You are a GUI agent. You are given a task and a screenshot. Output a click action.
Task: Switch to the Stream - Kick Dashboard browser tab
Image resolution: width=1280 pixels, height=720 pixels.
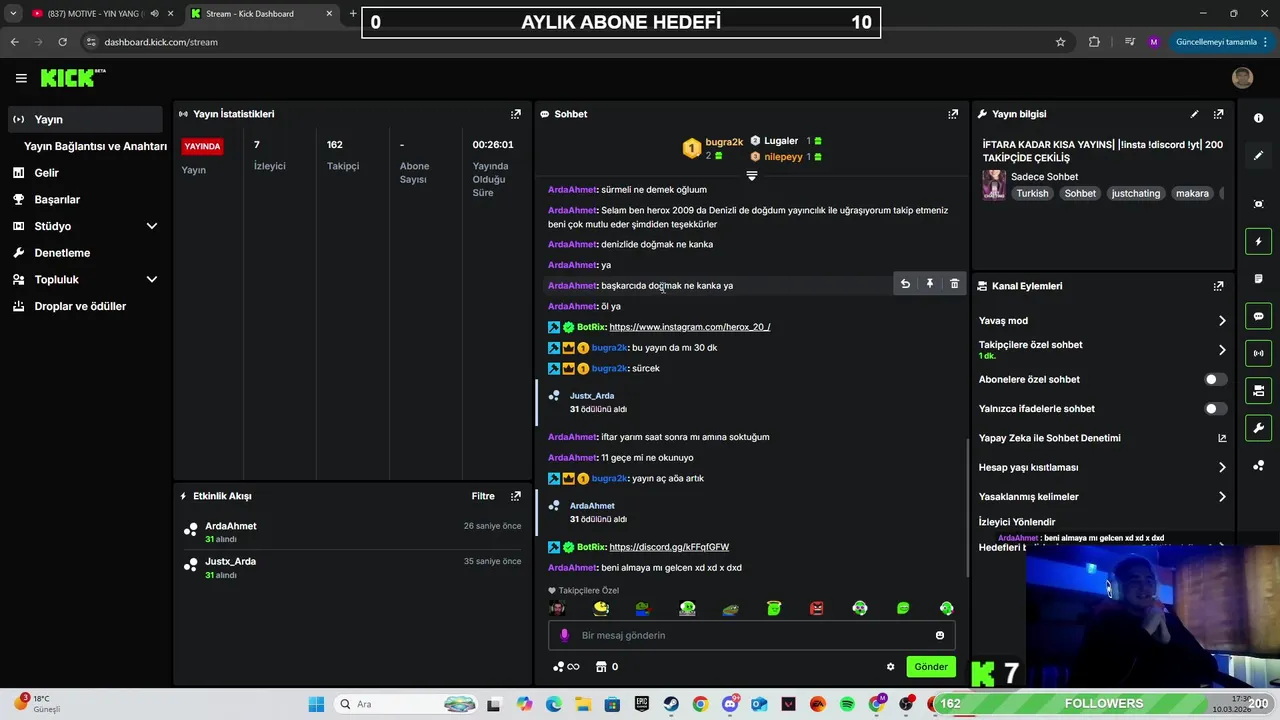click(x=262, y=14)
